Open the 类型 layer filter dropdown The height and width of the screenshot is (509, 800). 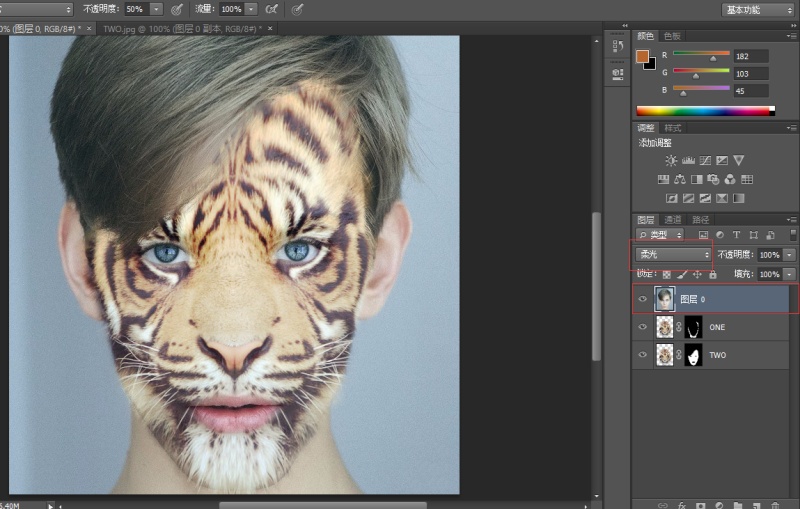660,235
